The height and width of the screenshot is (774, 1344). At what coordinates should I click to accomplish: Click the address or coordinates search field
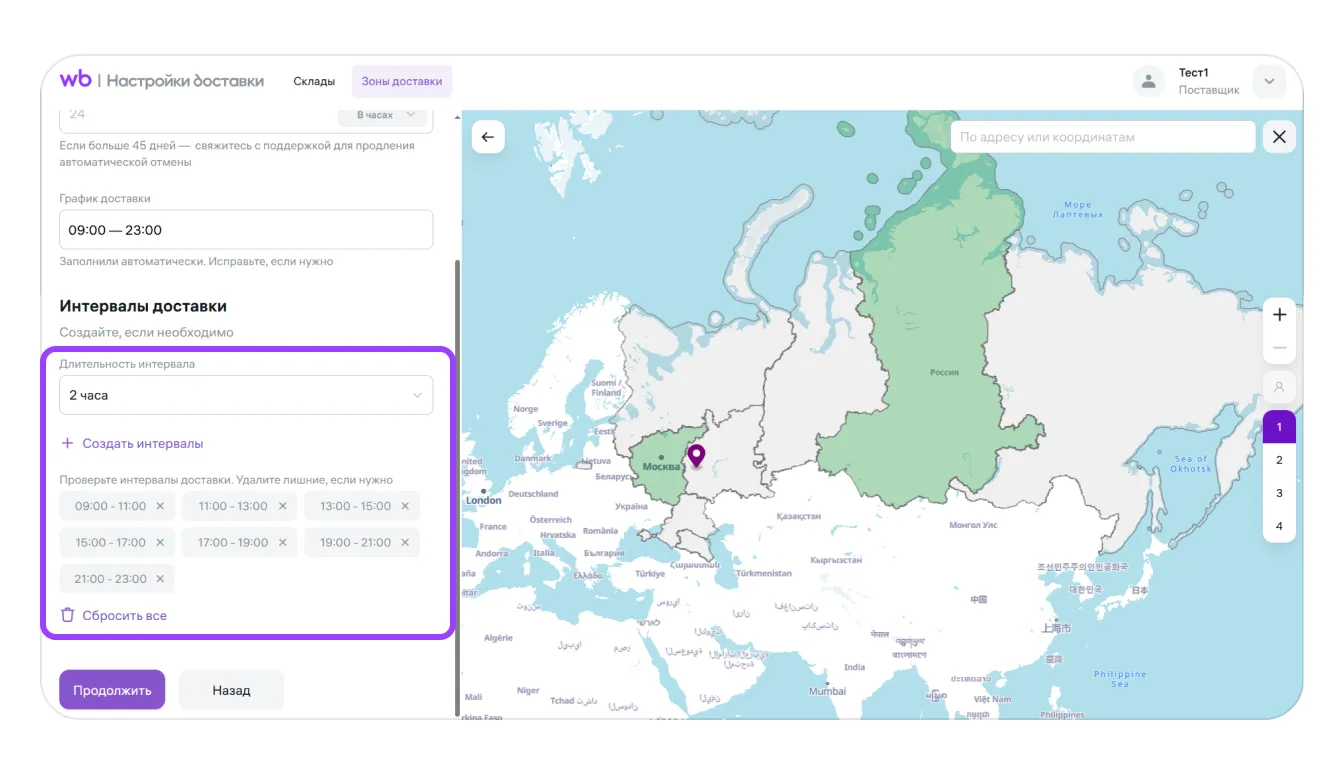(1102, 137)
